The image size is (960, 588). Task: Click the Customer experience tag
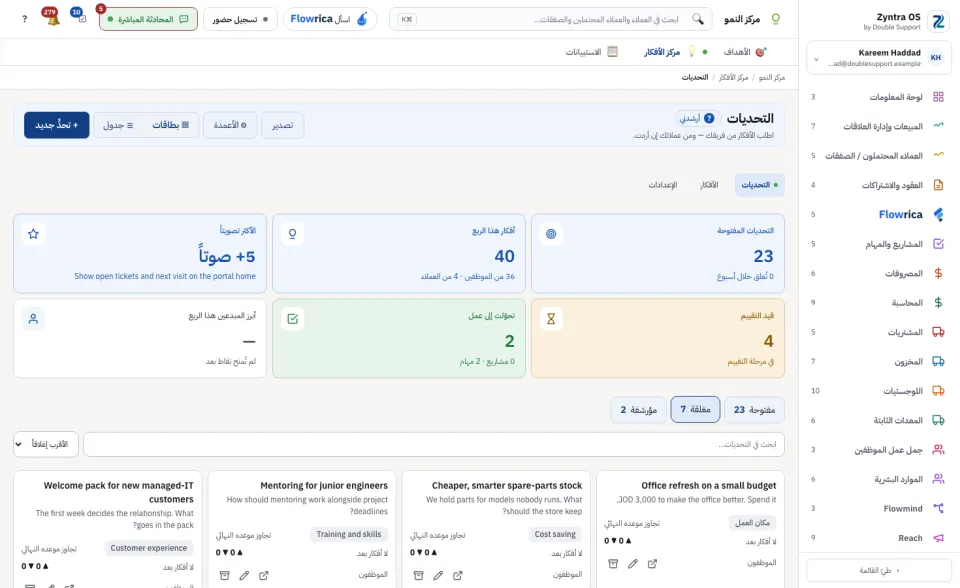click(148, 548)
